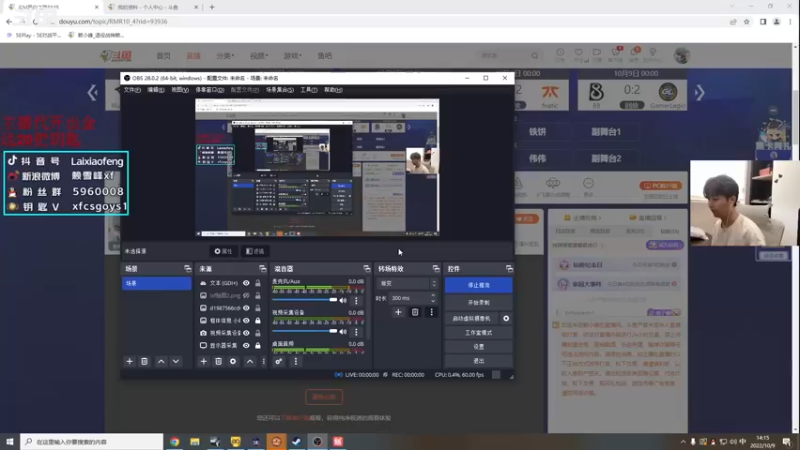Screen dimensions: 800x450
Task: Open OBS 视图 menu
Action: pos(180,90)
